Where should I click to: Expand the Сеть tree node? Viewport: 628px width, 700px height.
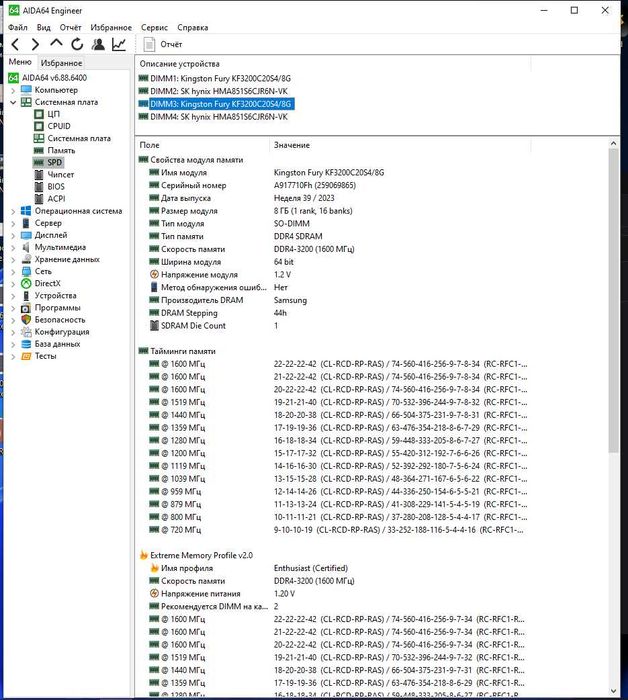(13, 271)
